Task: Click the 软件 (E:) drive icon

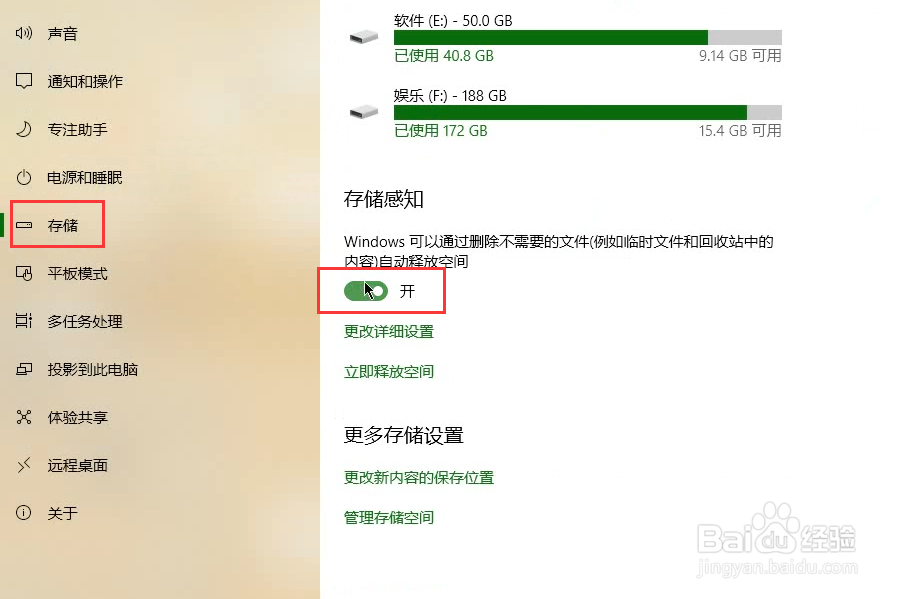Action: [364, 38]
